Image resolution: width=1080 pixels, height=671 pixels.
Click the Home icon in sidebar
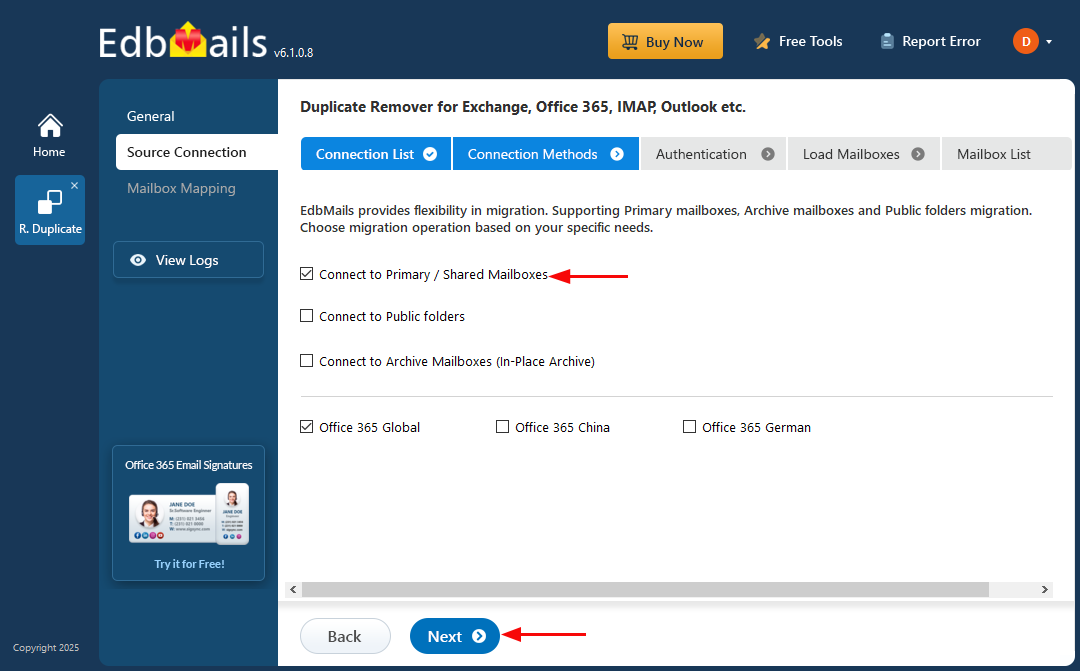(49, 127)
